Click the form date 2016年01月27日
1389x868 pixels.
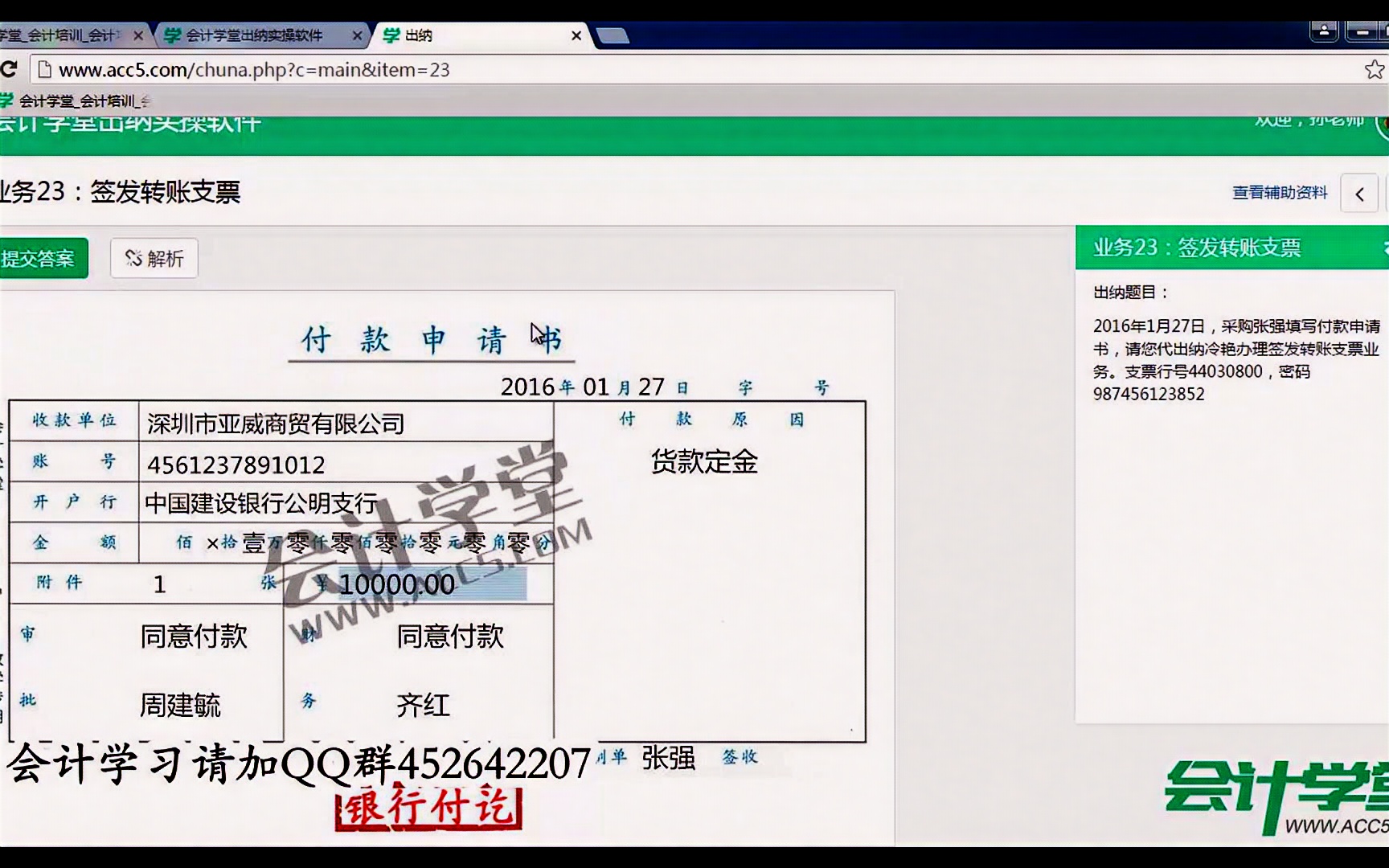coord(595,387)
